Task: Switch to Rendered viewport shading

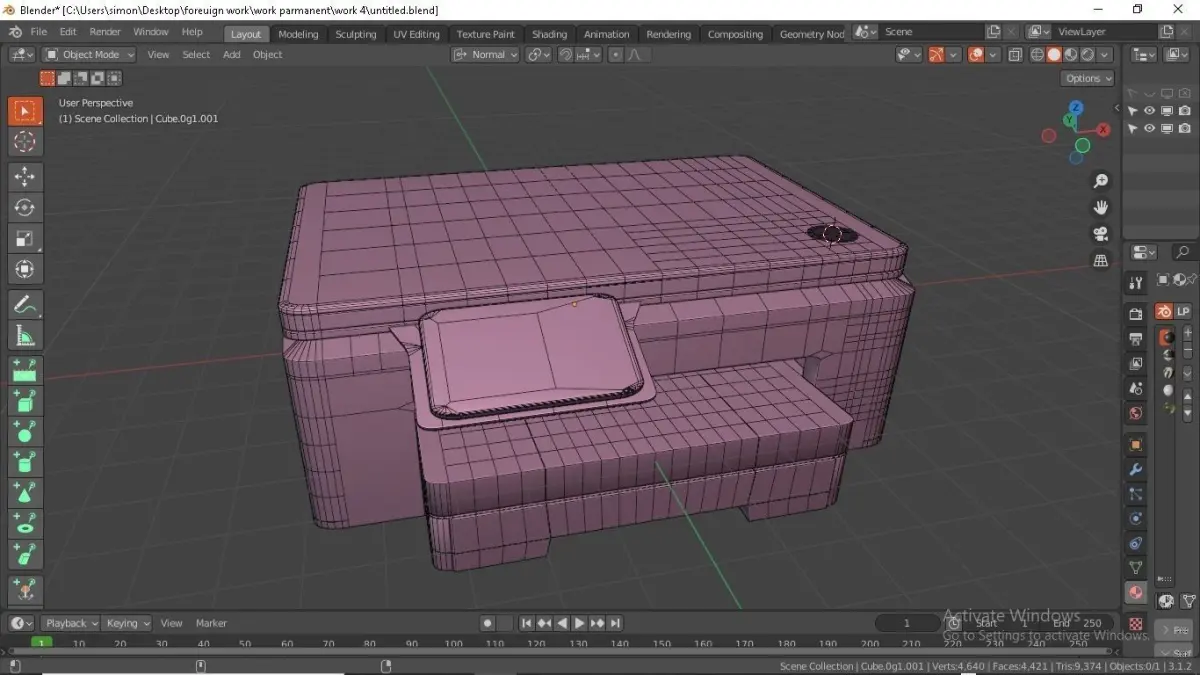Action: (x=1086, y=55)
